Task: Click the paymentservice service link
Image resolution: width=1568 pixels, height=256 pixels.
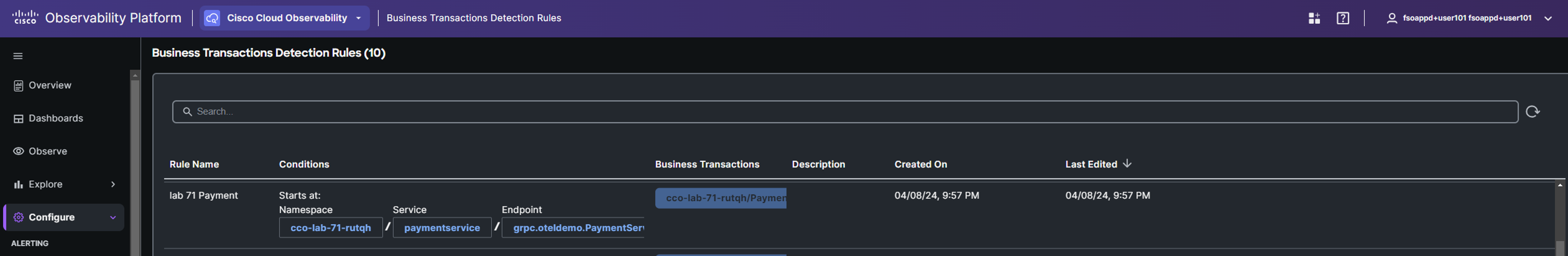Action: tap(442, 228)
